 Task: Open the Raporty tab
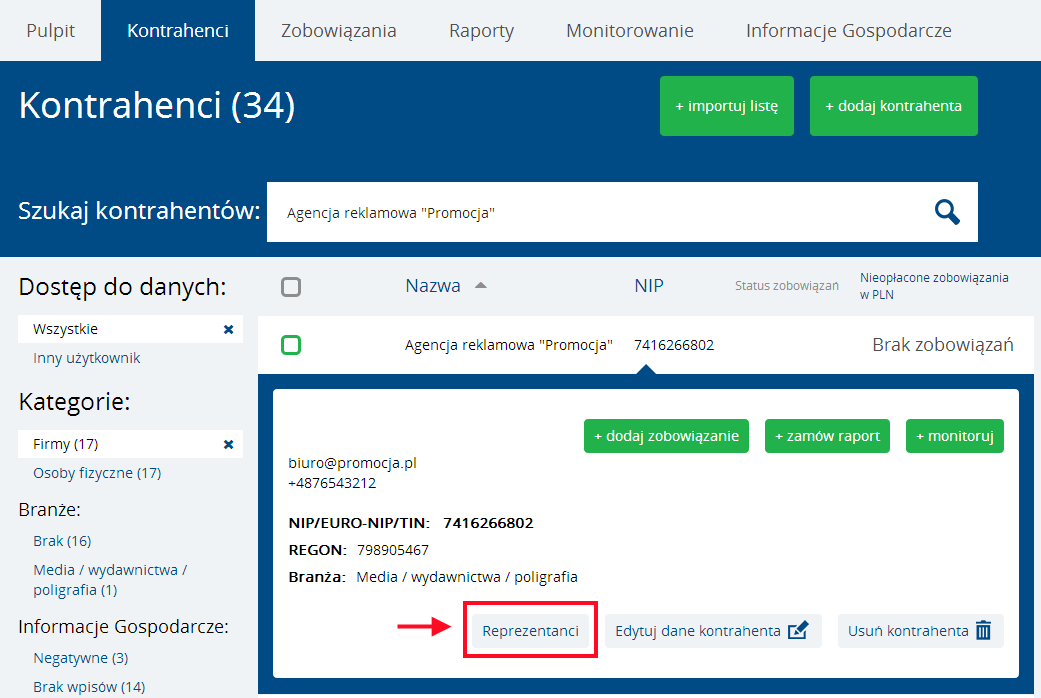(481, 31)
